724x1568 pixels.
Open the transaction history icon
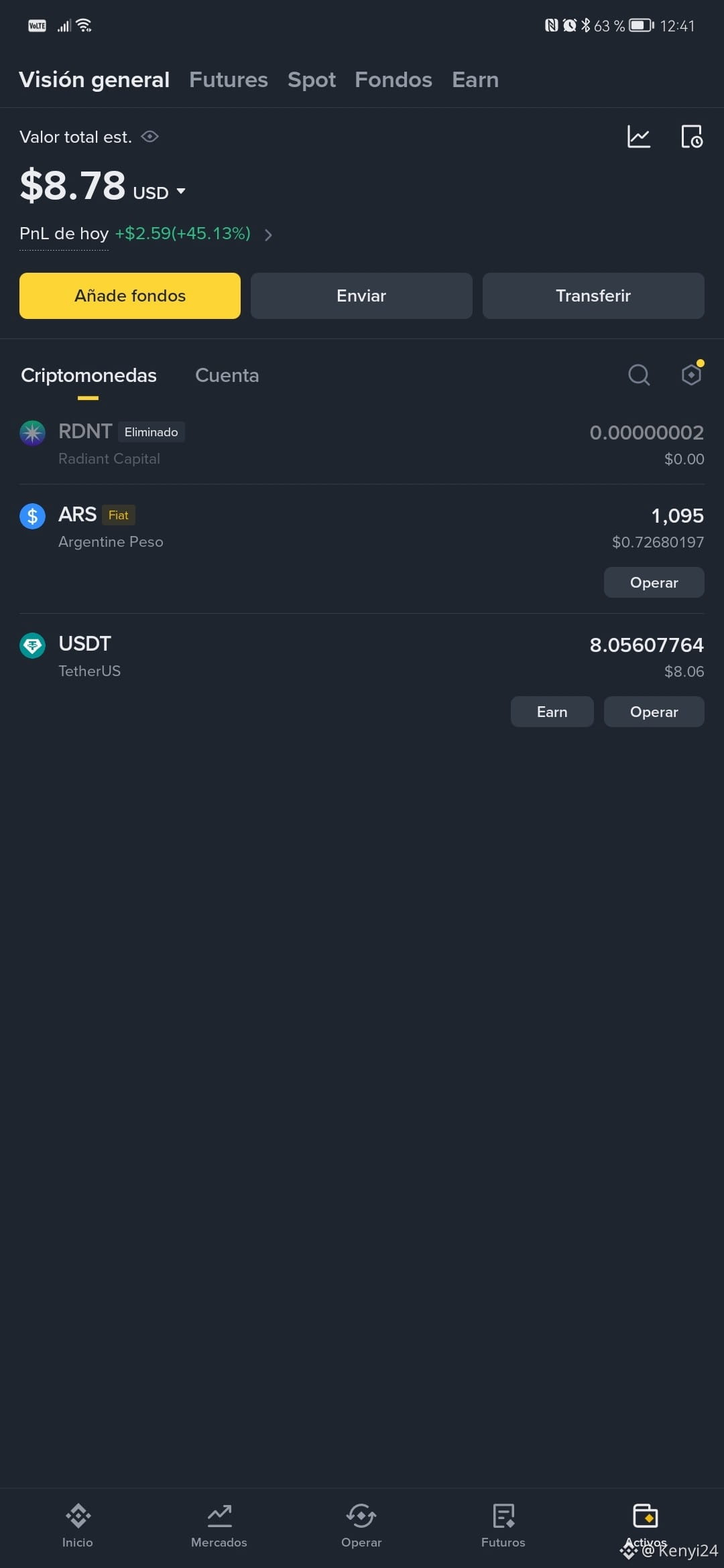click(691, 137)
